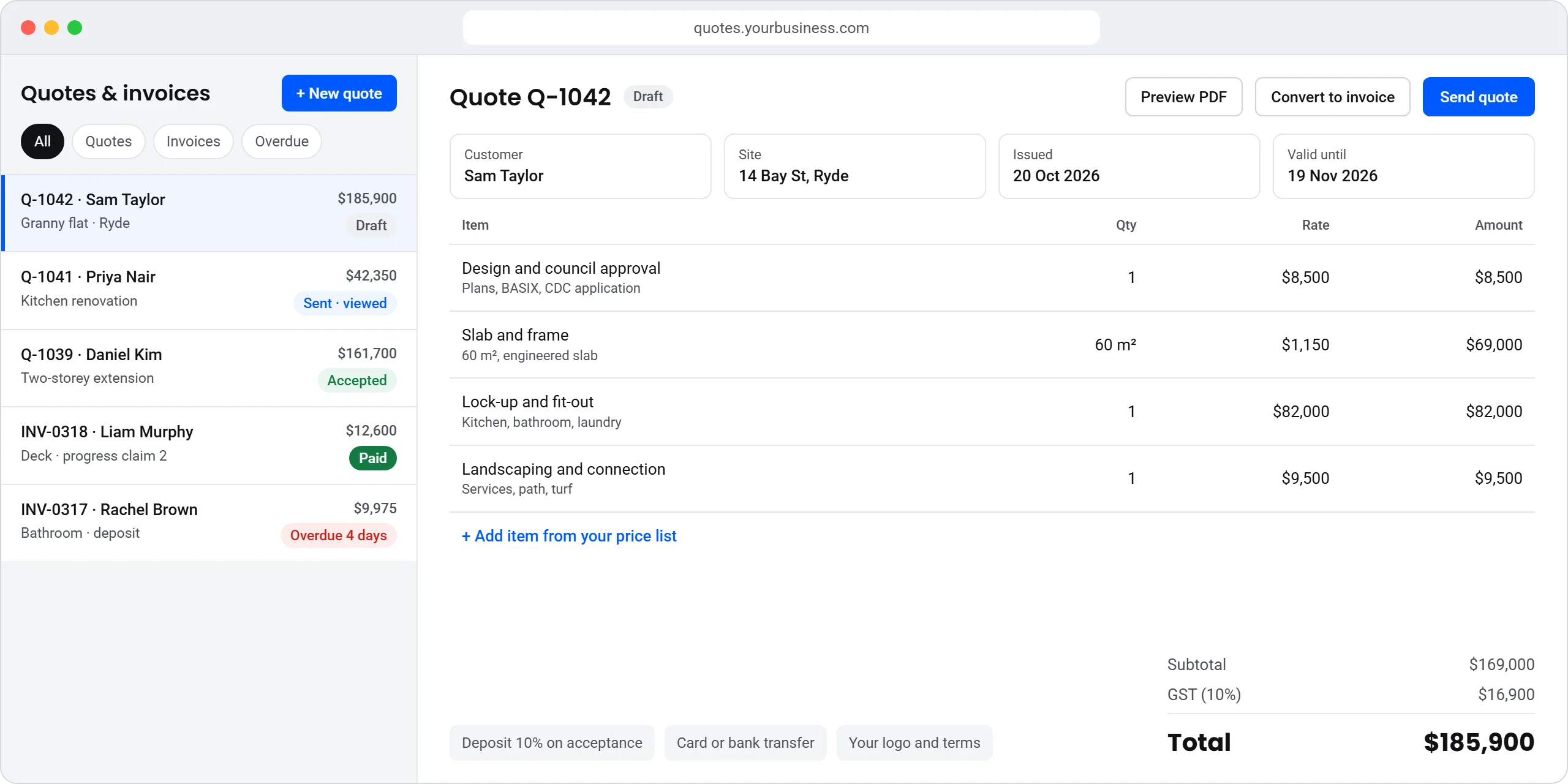Image resolution: width=1568 pixels, height=784 pixels.
Task: Click the yellow minimize window button
Action: pyautogui.click(x=51, y=28)
